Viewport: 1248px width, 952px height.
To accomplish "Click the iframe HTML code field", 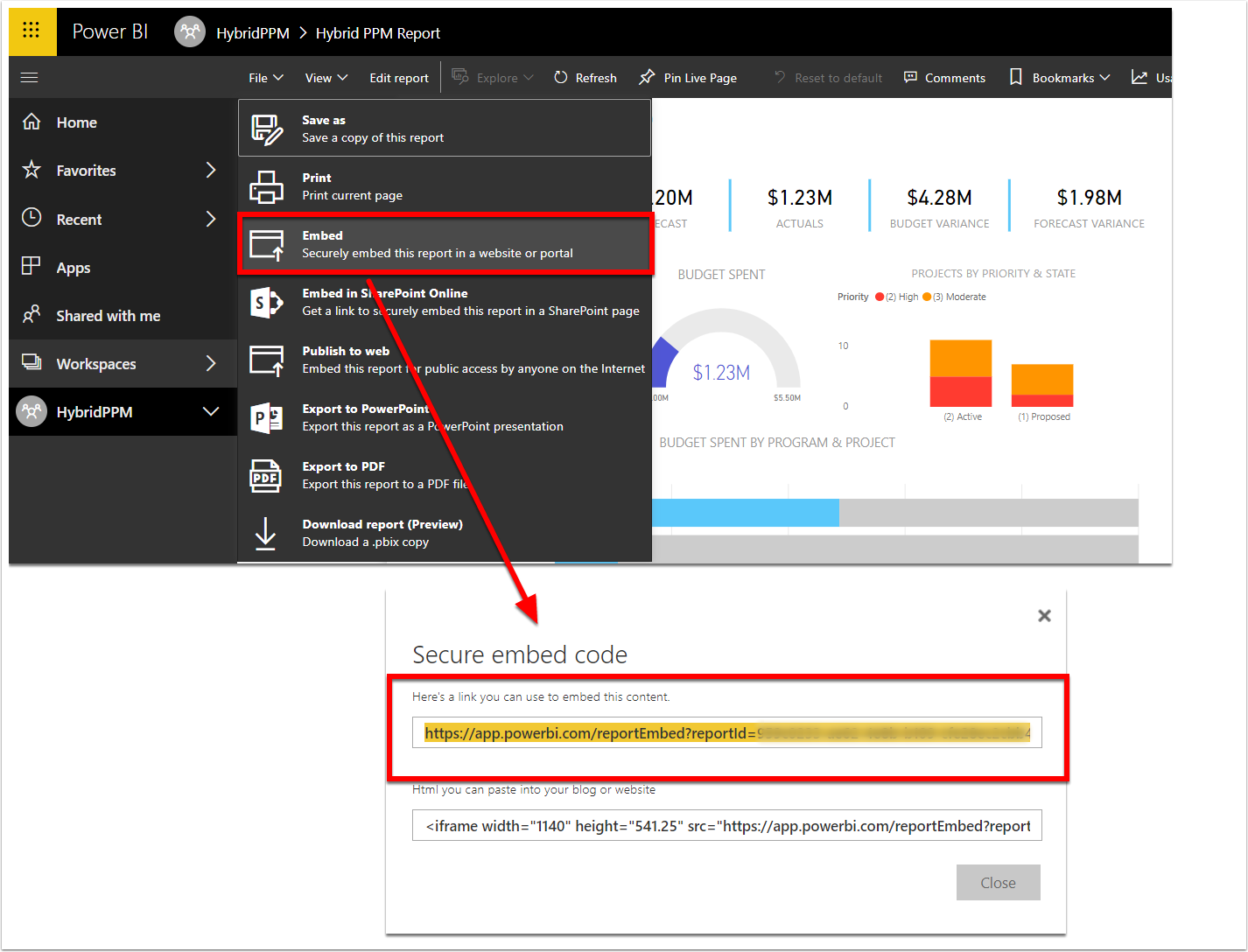I will click(x=726, y=825).
